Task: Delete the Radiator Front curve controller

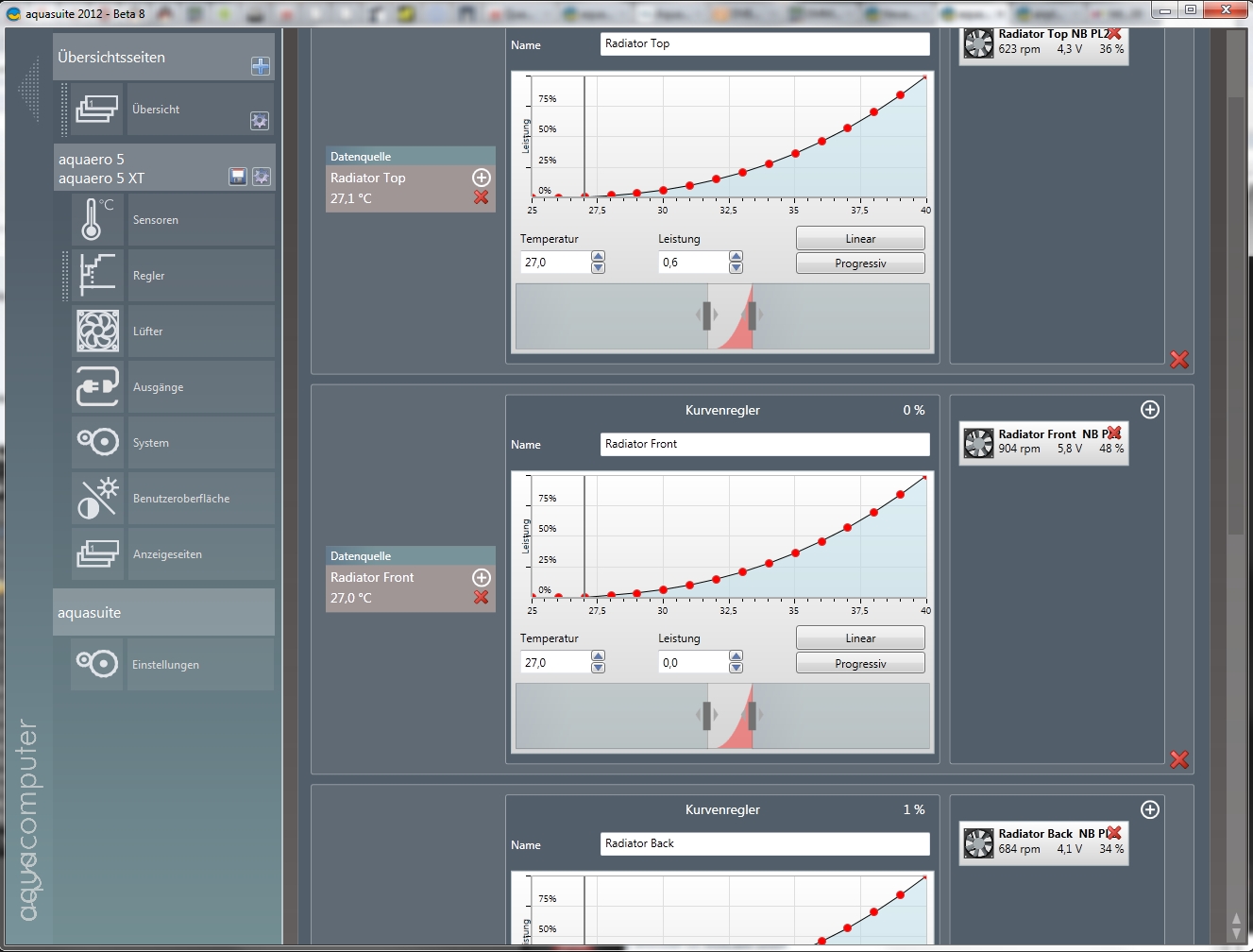Action: 1179,759
